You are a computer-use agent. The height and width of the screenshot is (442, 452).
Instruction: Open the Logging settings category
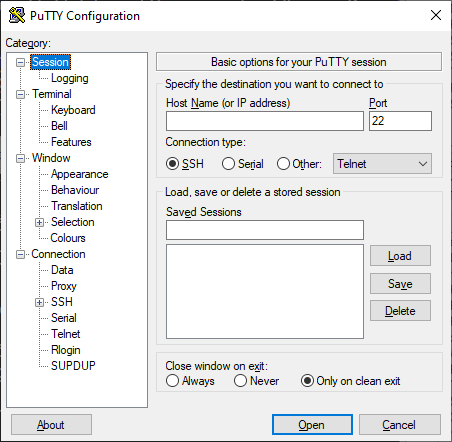click(x=70, y=78)
